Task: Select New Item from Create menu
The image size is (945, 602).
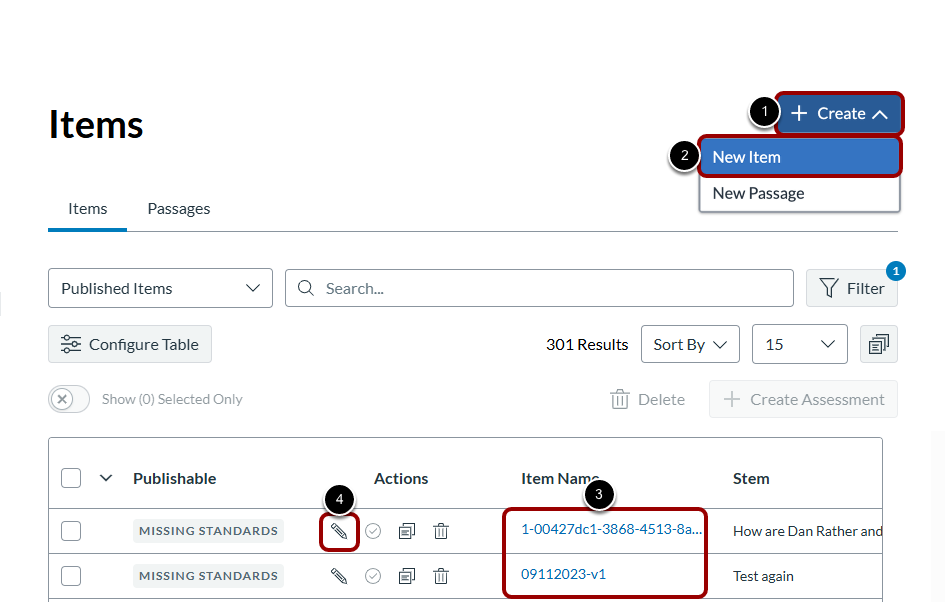Action: click(x=800, y=157)
